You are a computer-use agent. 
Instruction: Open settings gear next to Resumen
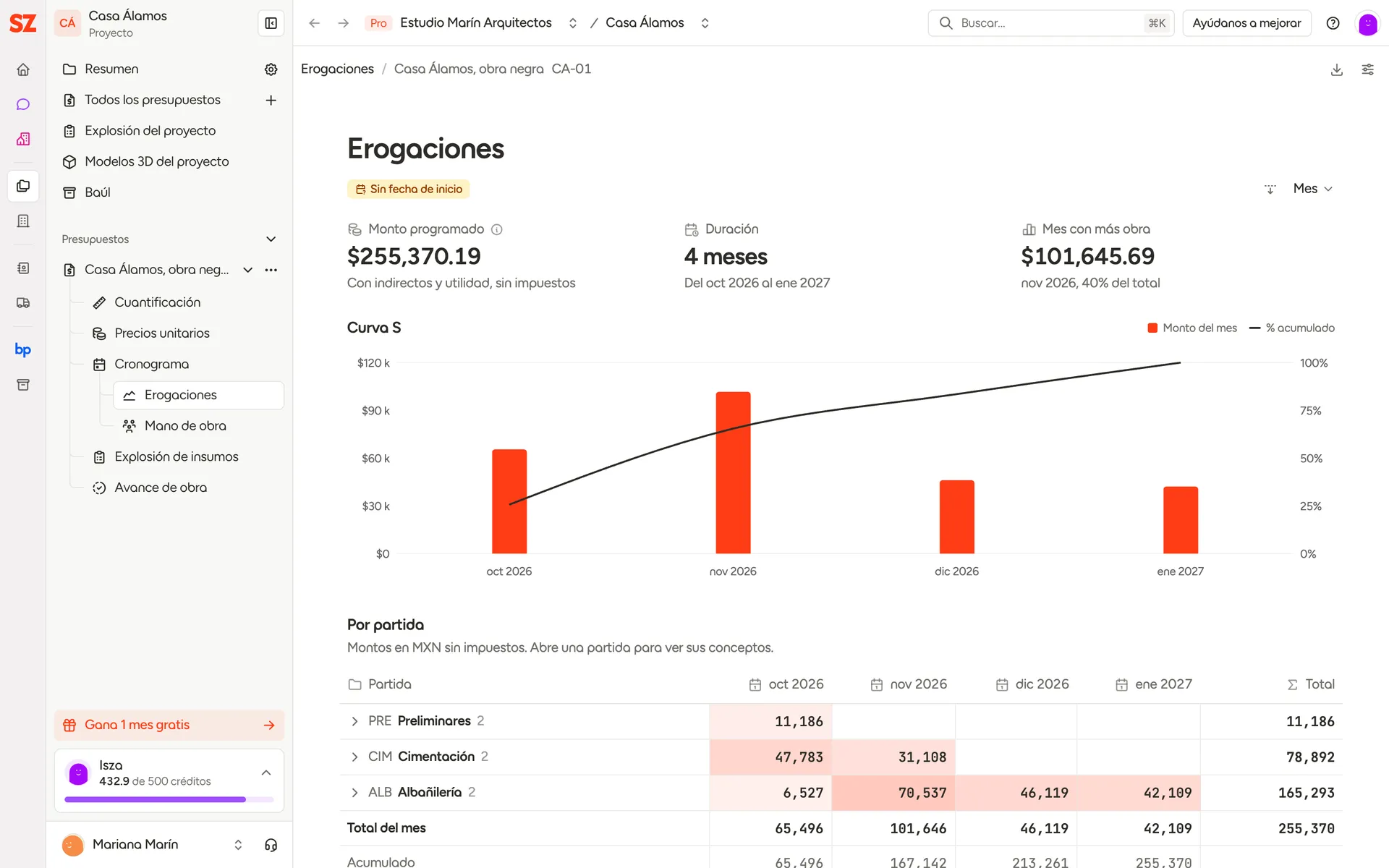point(271,69)
